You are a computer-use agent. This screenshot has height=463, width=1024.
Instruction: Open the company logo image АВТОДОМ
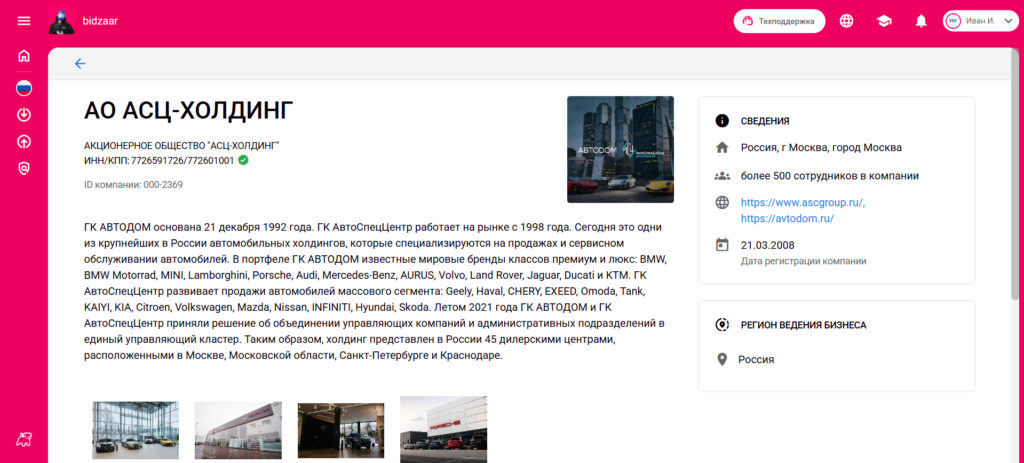620,149
